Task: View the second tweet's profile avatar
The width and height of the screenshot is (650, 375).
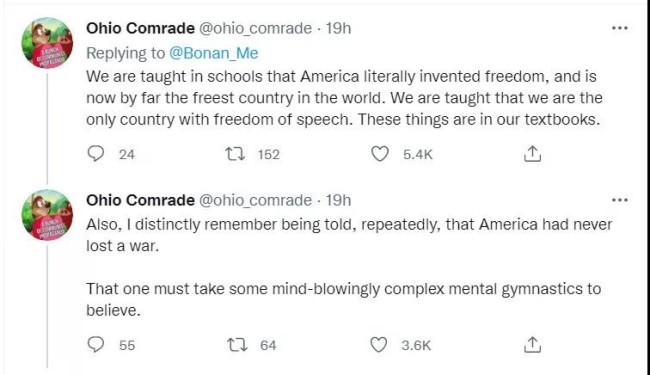Action: pos(47,215)
